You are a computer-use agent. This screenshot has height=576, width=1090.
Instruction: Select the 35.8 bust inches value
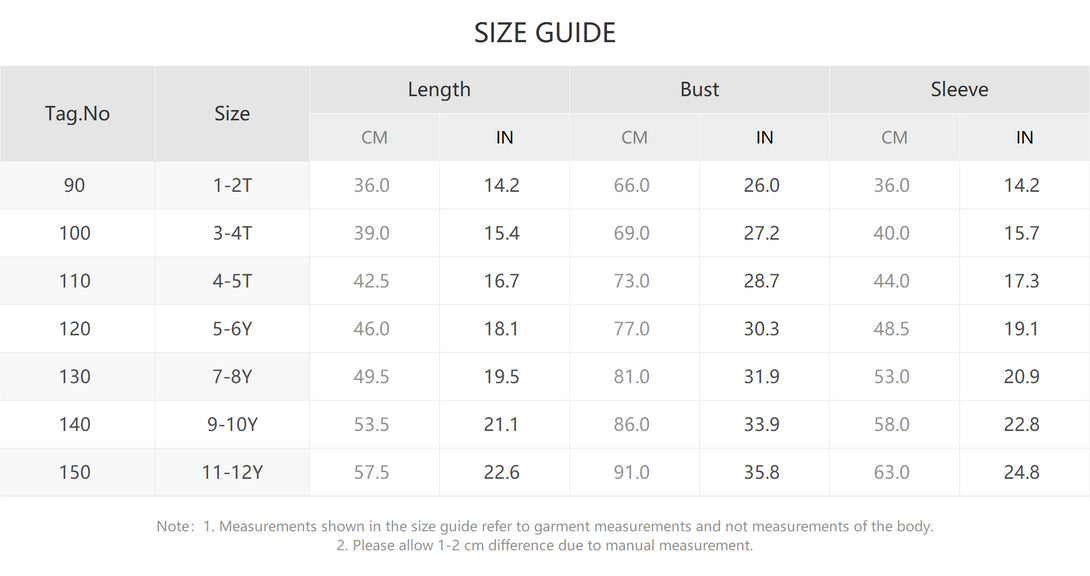762,472
